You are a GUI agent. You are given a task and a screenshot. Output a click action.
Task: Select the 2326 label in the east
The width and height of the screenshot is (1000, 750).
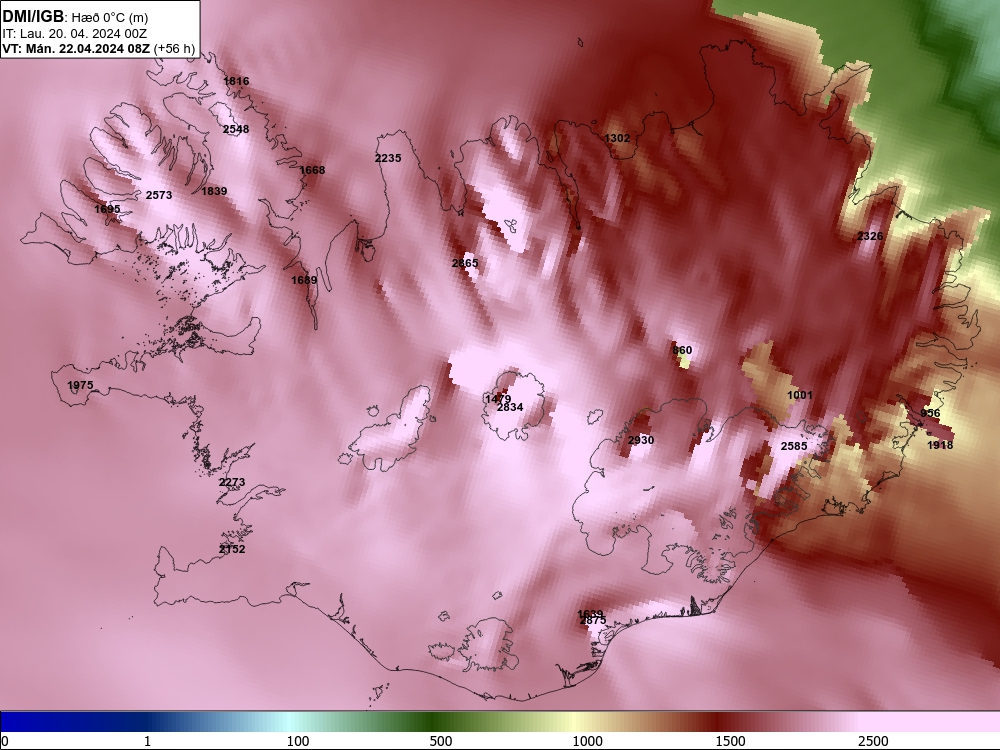pos(870,236)
